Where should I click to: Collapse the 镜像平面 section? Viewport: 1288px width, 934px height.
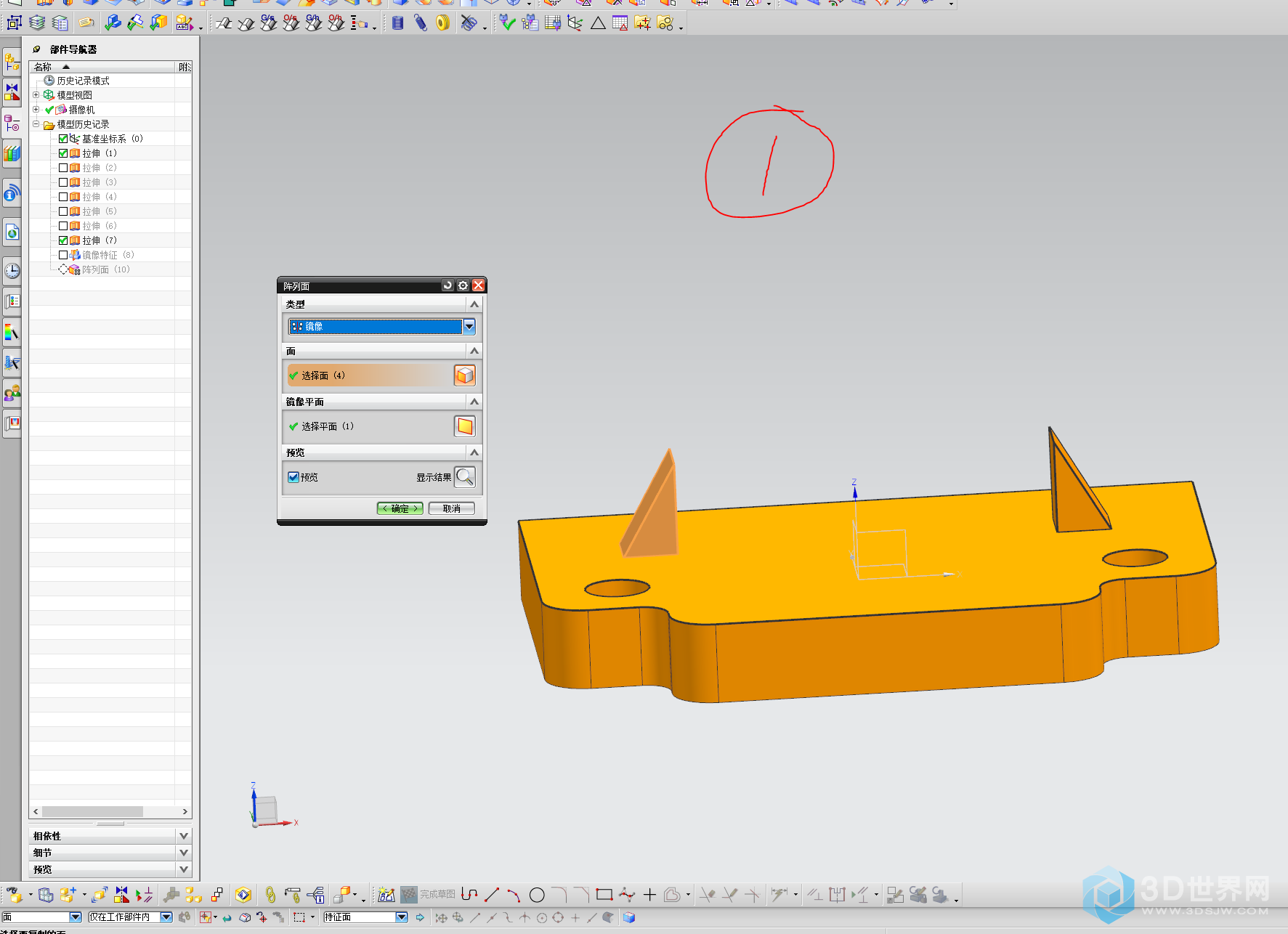(x=474, y=402)
